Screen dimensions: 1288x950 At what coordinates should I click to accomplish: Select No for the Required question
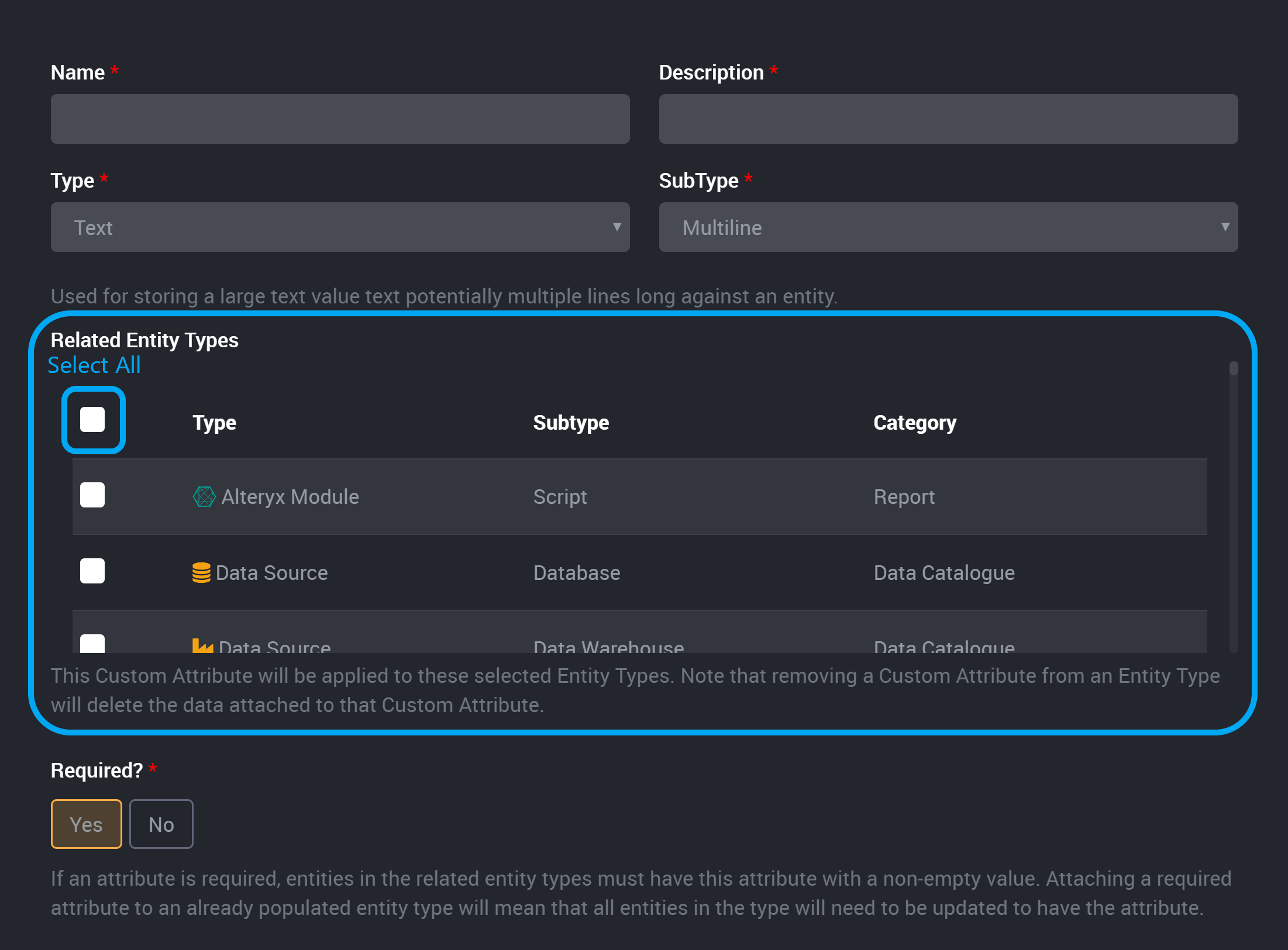point(161,824)
